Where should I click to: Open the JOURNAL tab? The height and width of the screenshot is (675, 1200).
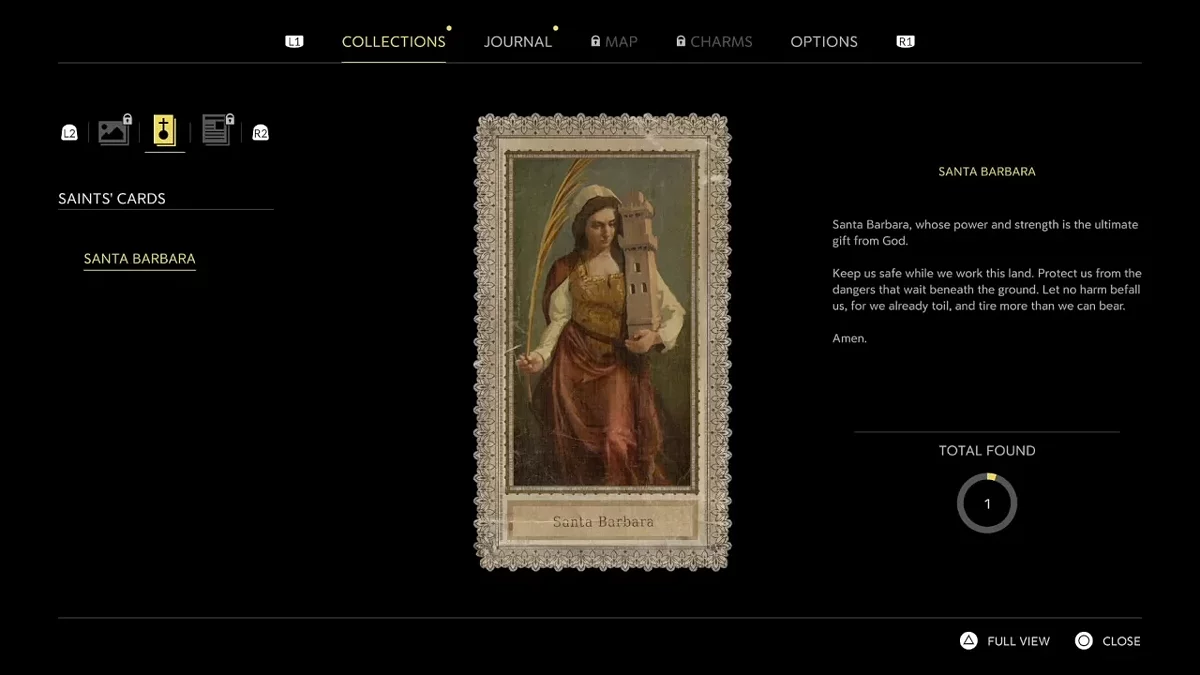point(518,42)
